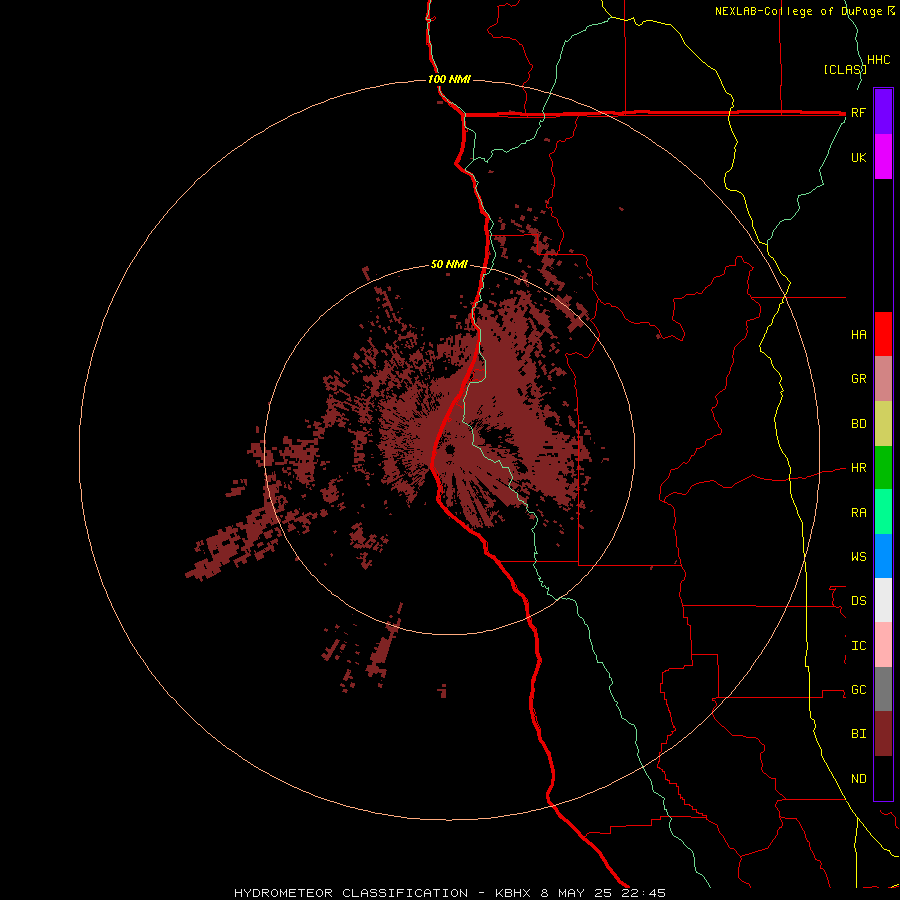This screenshot has height=900, width=900.
Task: Click the 'ND' legend label
Action: [858, 779]
